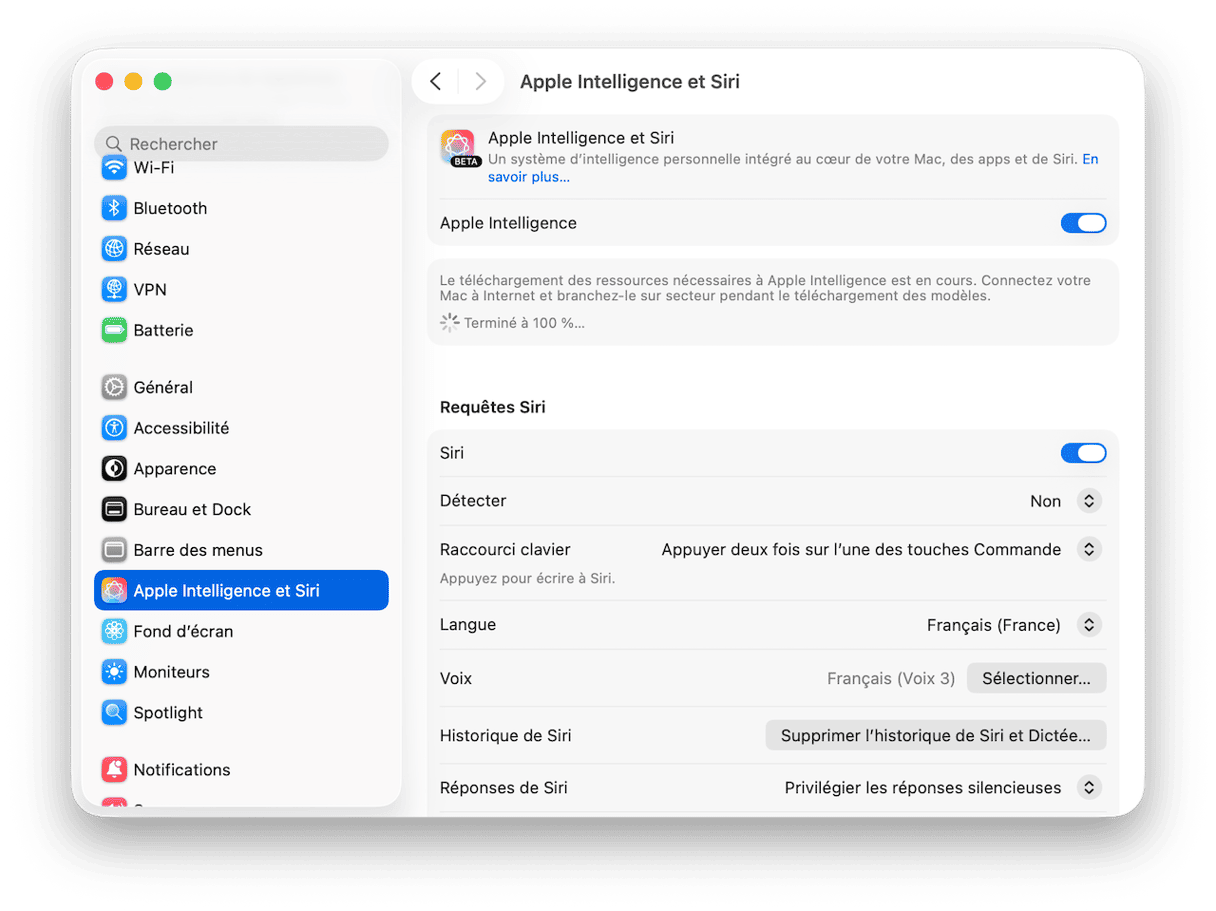Viewport: 1216px width, 911px height.
Task: Open Réseau settings icon
Action: (114, 248)
